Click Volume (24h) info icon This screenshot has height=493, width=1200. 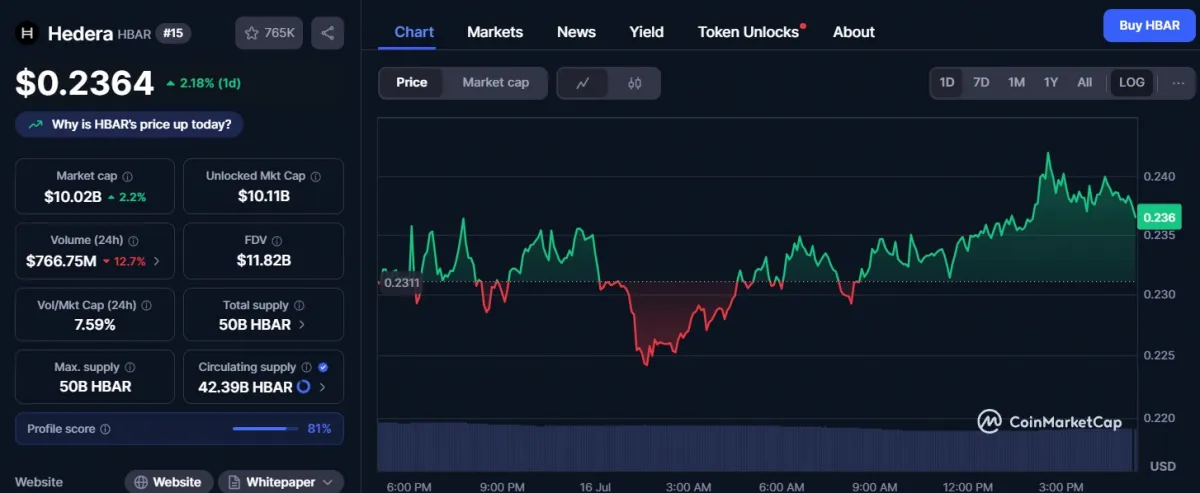134,241
